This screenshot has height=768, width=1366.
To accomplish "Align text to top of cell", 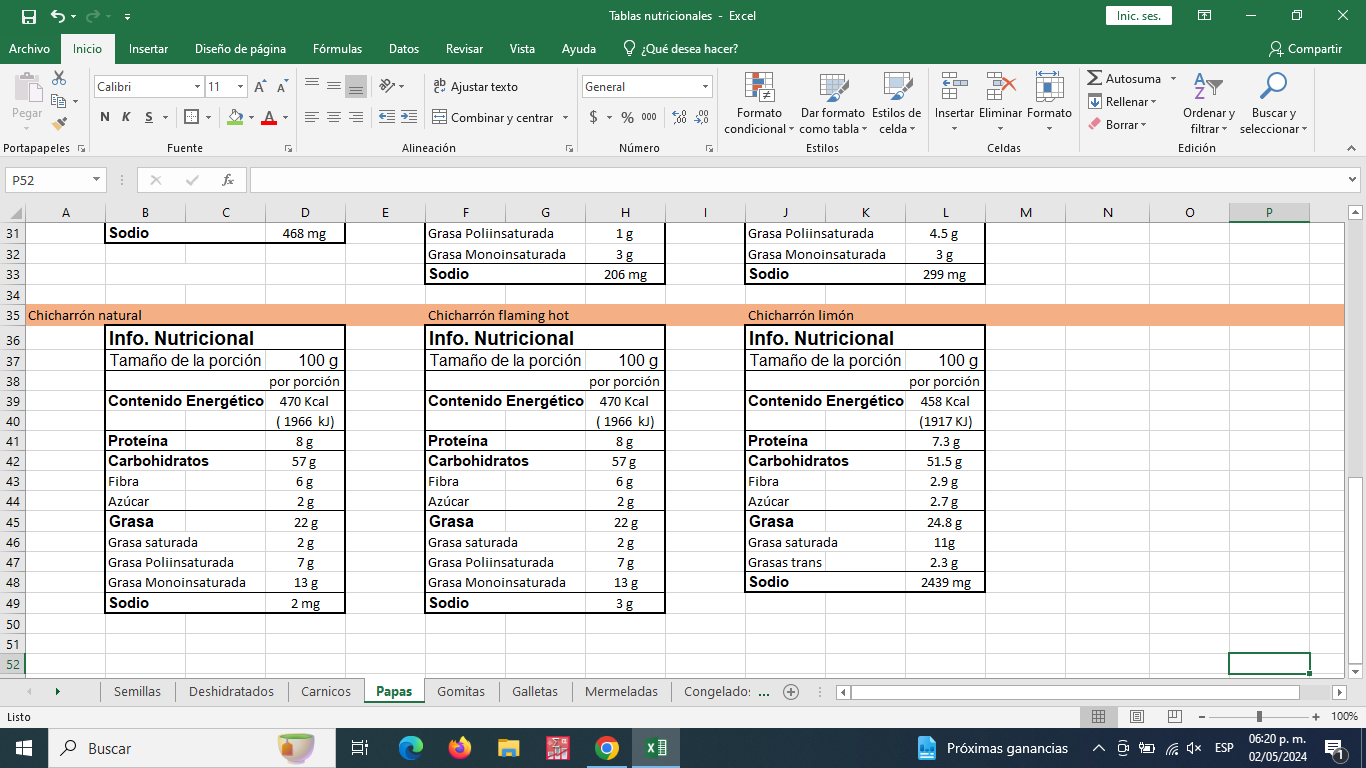I will point(311,86).
